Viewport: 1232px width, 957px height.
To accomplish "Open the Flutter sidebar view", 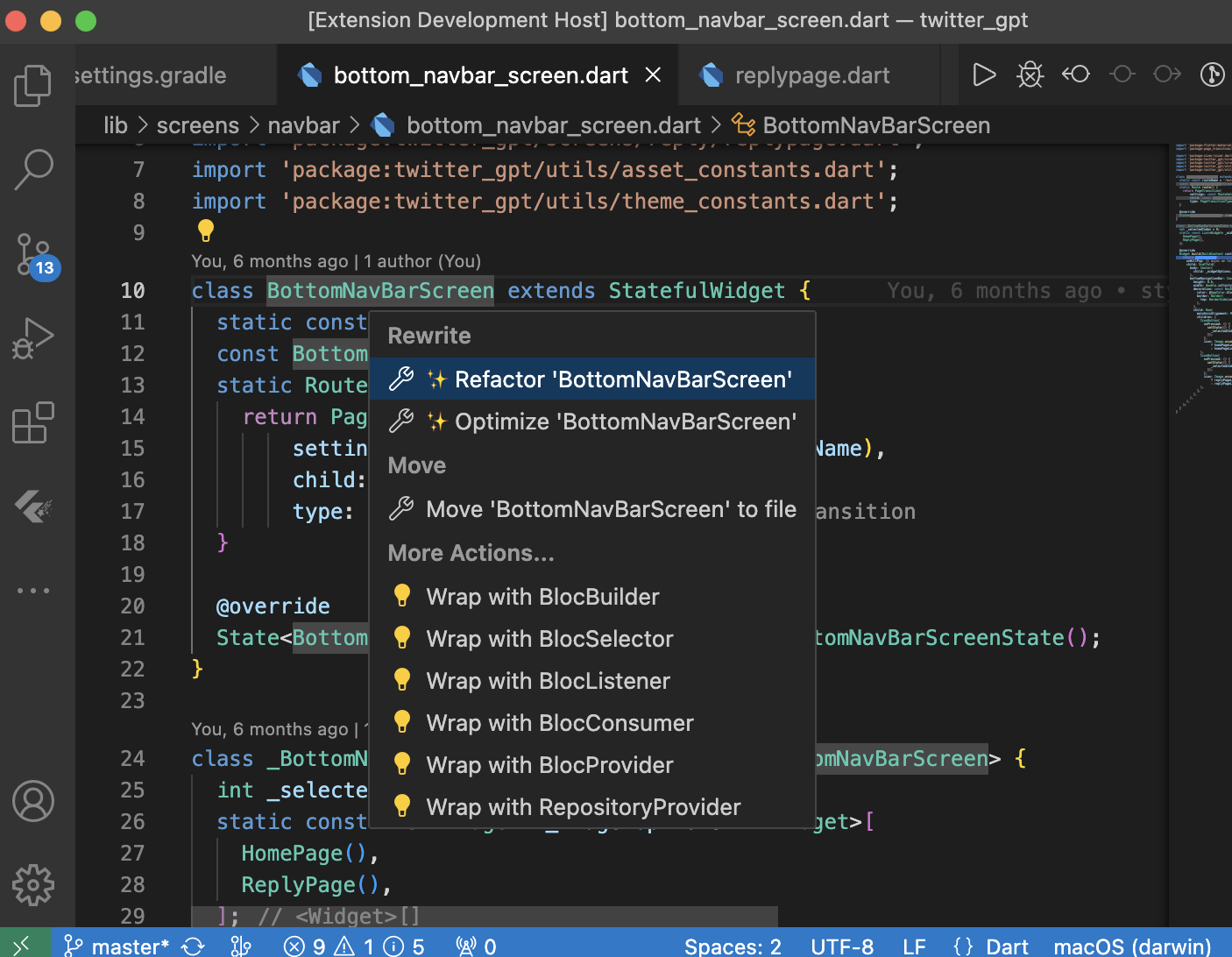I will pyautogui.click(x=33, y=507).
